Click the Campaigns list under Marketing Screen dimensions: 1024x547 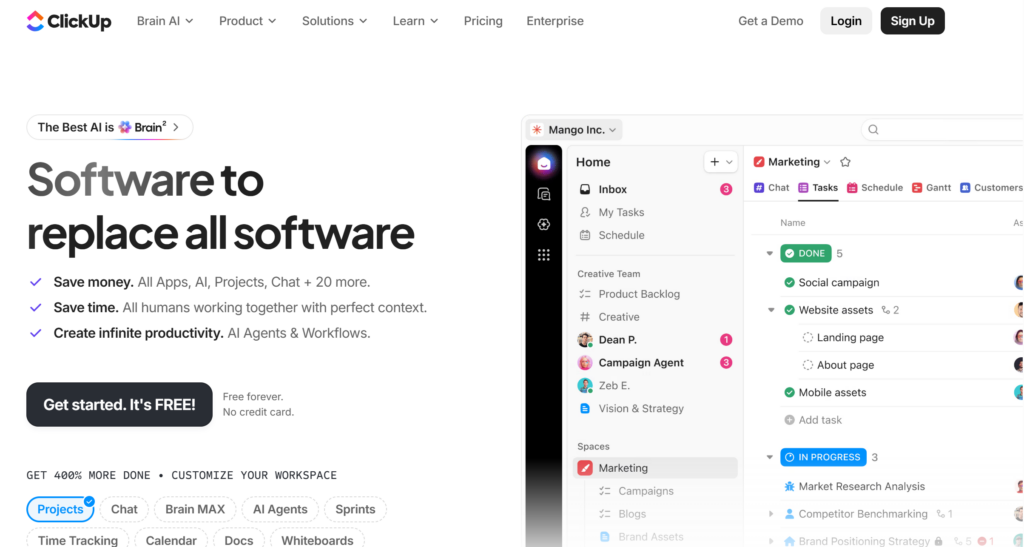coord(646,491)
